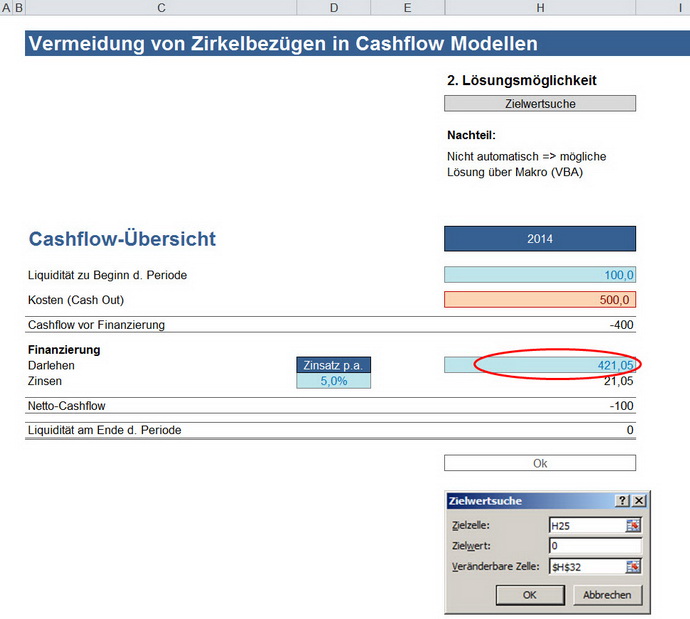The image size is (690, 619).
Task: Focus the Zielwert input field
Action: click(595, 546)
